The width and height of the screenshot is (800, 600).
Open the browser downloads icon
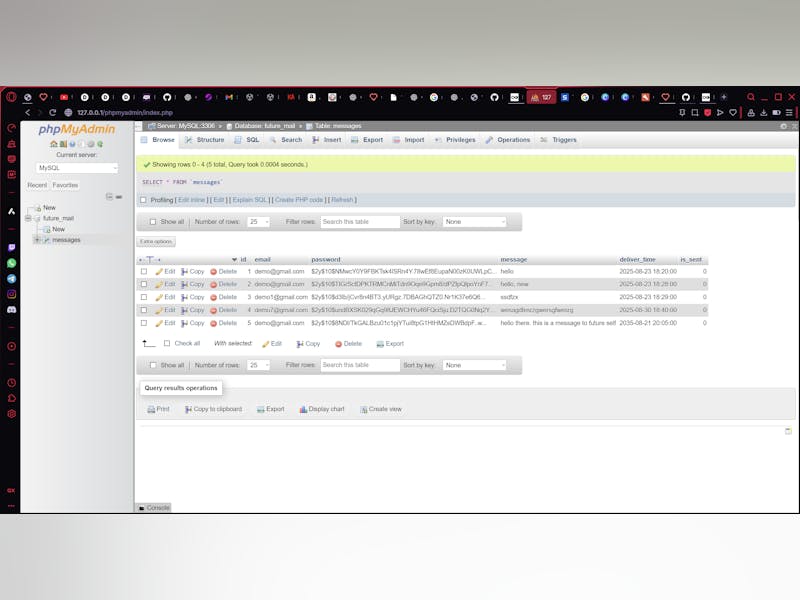763,112
